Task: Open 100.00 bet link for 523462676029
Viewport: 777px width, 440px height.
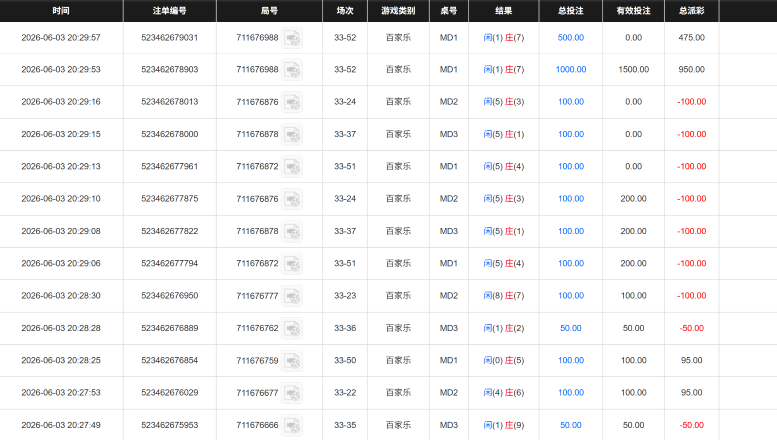Action: point(571,392)
